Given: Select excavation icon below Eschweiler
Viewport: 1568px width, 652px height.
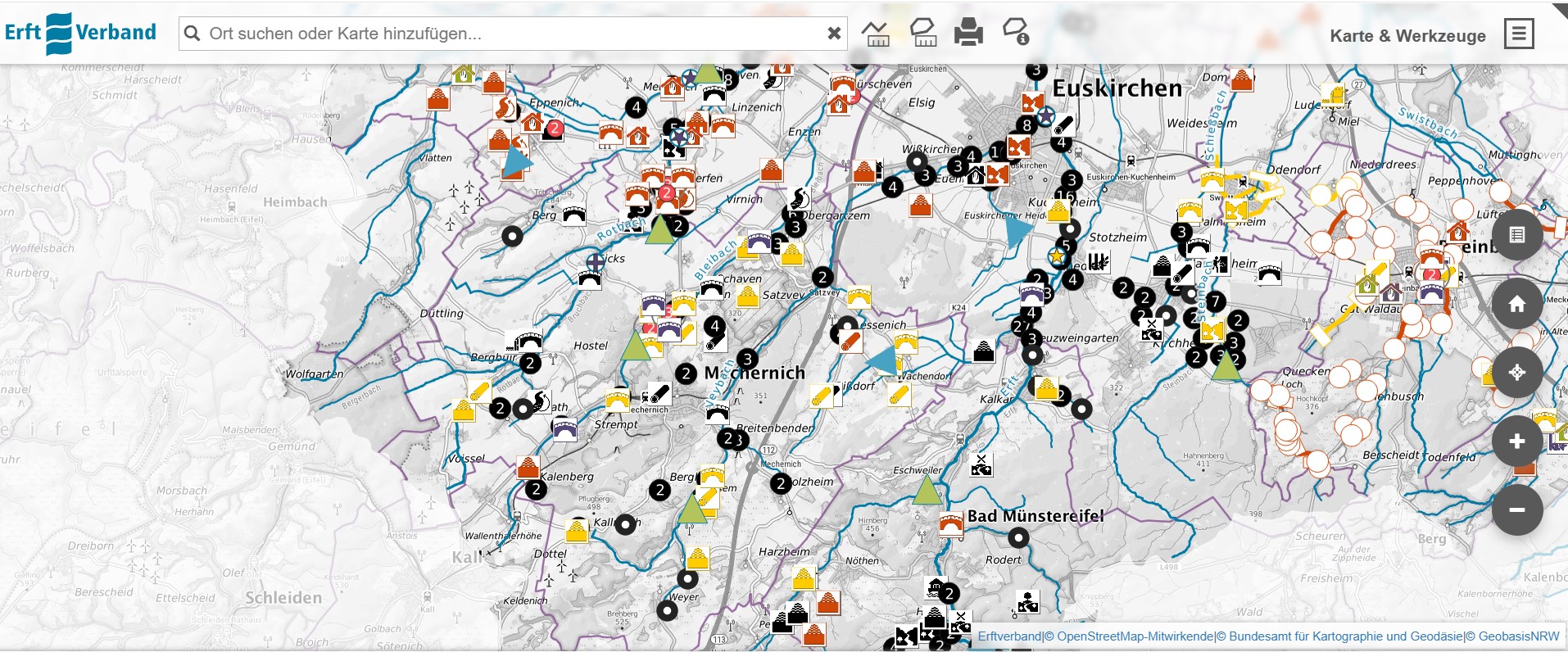Looking at the screenshot, I should pos(981,464).
